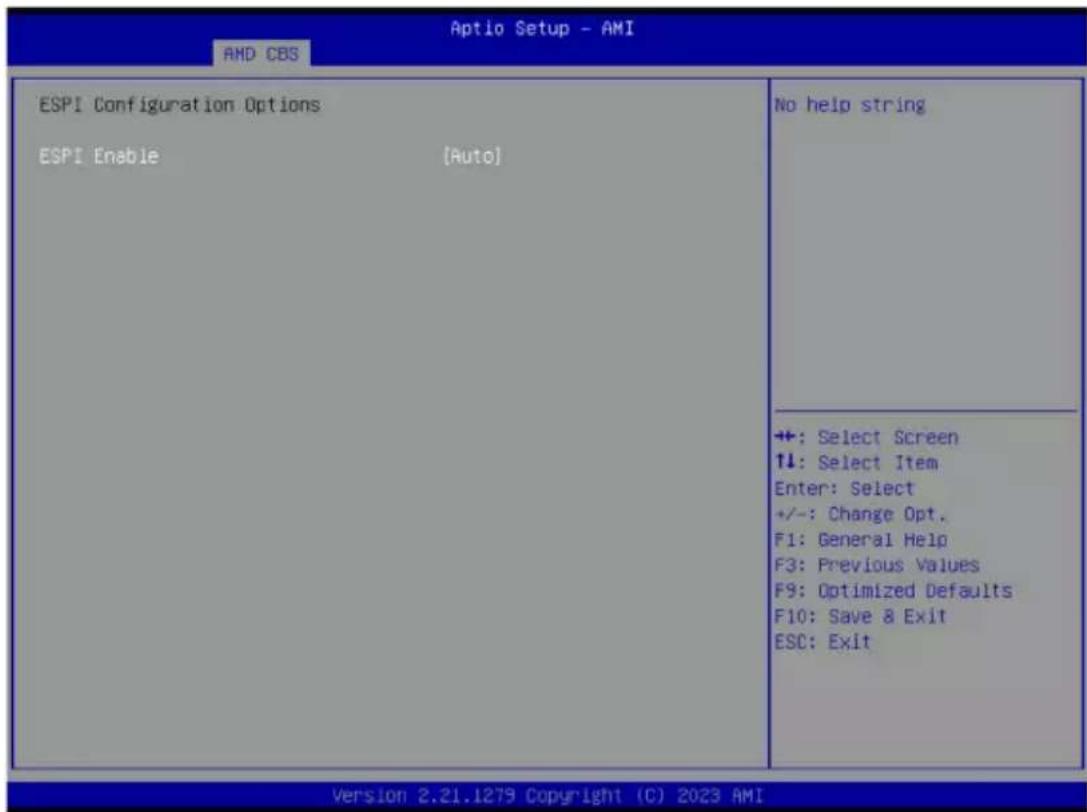Click the F10: Save & Exit hint

click(x=860, y=616)
